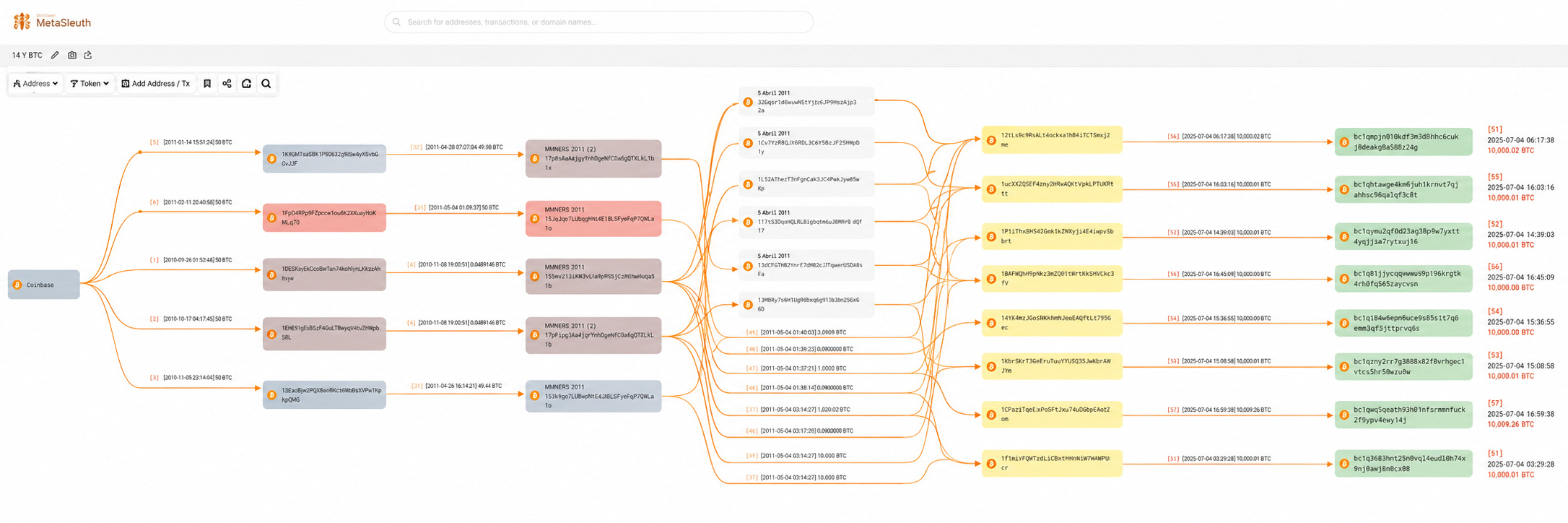The width and height of the screenshot is (1568, 523).
Task: Click Bitcoin icon on green node bc1qhtawge4km6juh1krnvt7qj
Action: coord(1344,190)
